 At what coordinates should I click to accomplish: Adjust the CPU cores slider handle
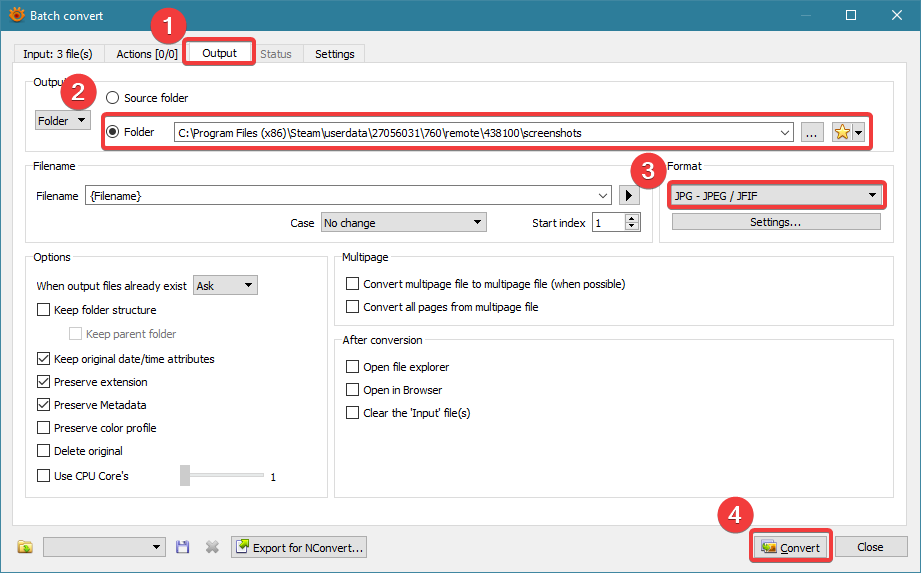[185, 476]
